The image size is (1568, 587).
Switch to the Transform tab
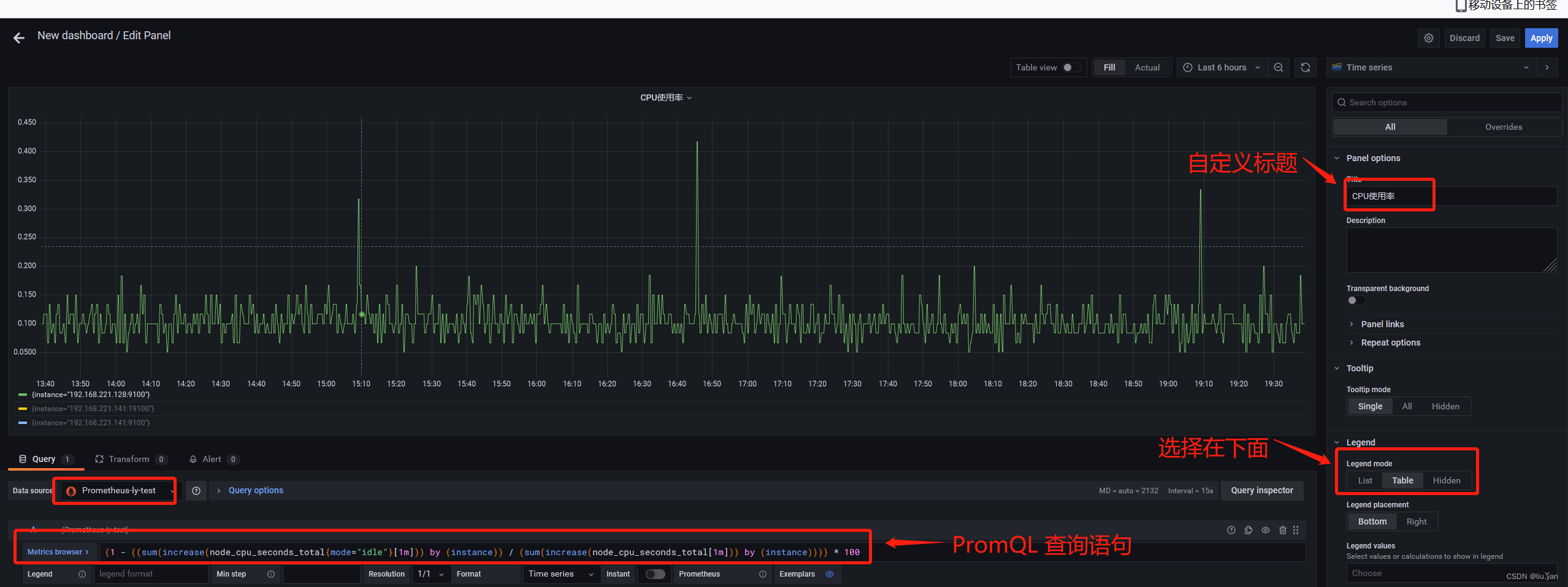pos(130,459)
